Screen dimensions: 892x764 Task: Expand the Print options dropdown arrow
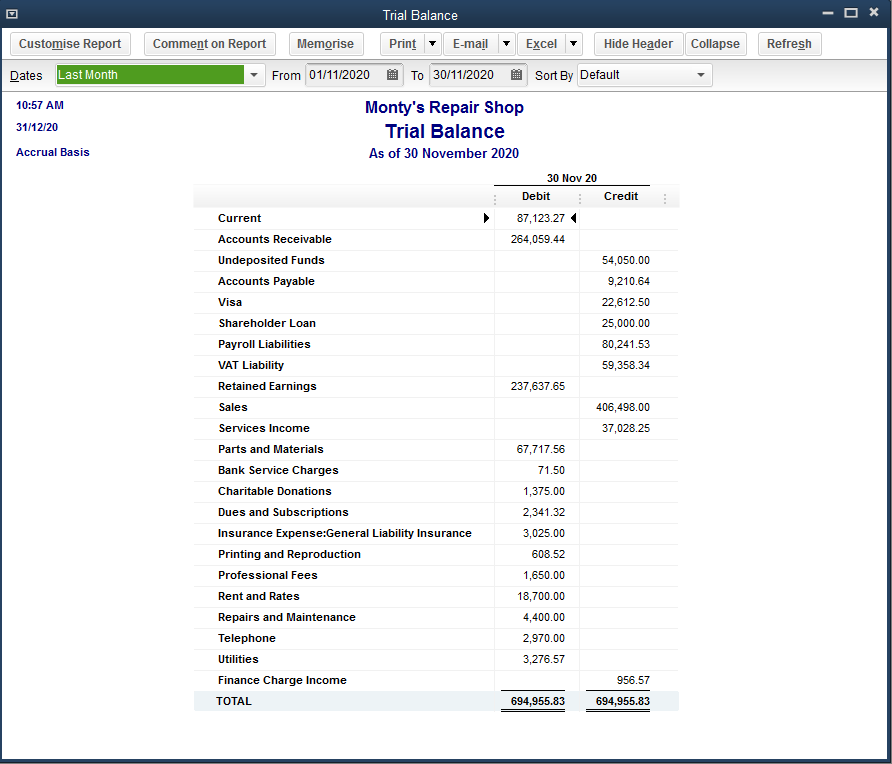click(x=432, y=44)
